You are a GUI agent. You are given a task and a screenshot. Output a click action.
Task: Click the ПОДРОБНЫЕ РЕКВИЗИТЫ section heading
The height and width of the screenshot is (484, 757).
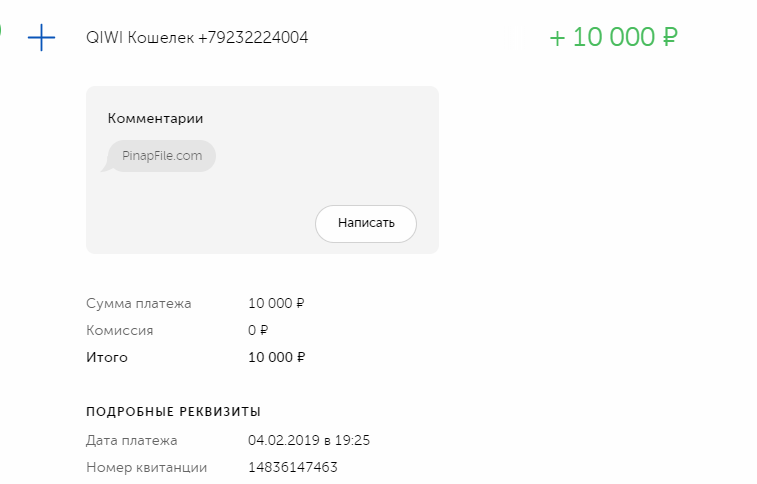click(174, 411)
